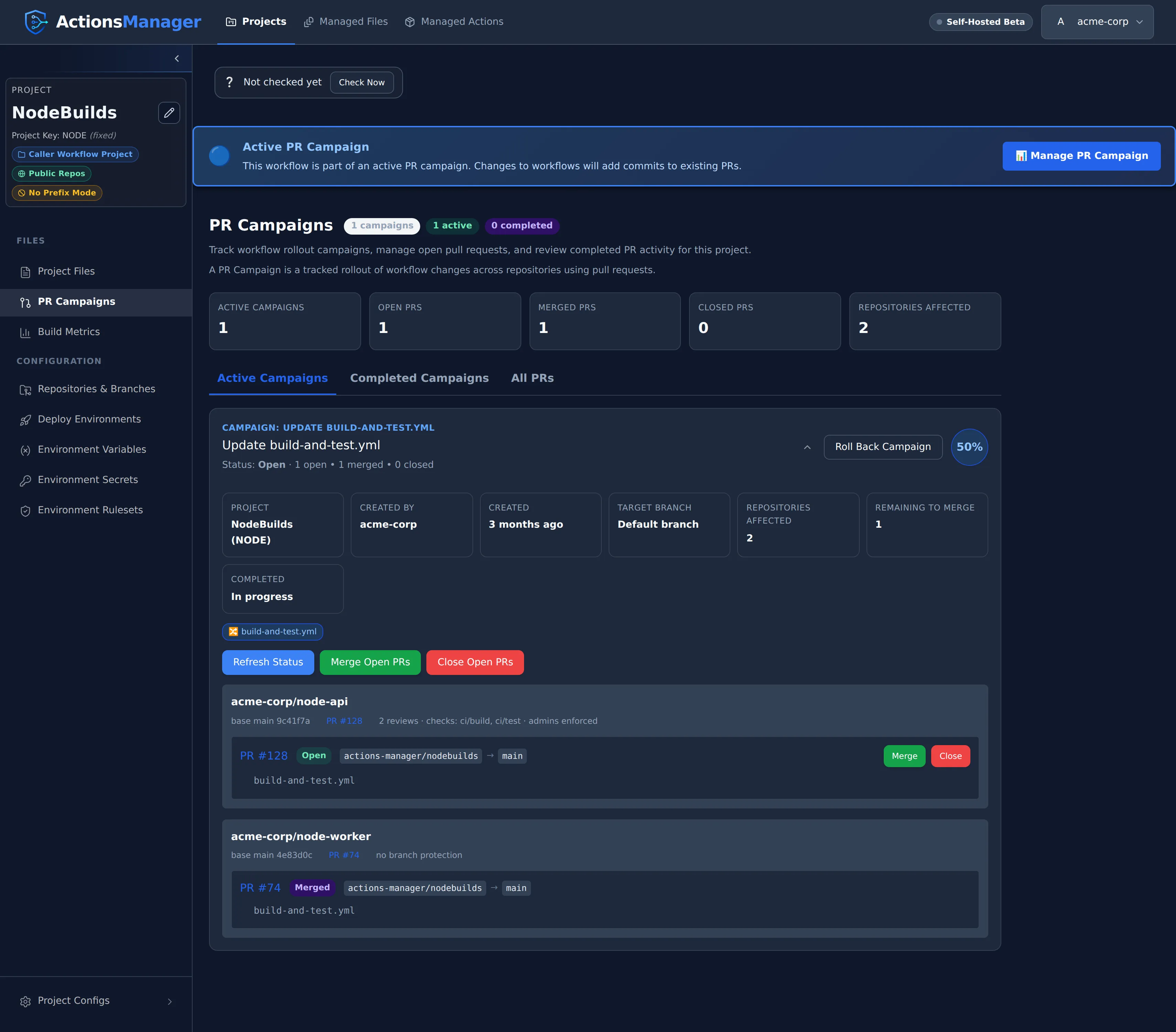Viewport: 1176px width, 1032px height.
Task: Switch to the All PRs tab
Action: (532, 378)
